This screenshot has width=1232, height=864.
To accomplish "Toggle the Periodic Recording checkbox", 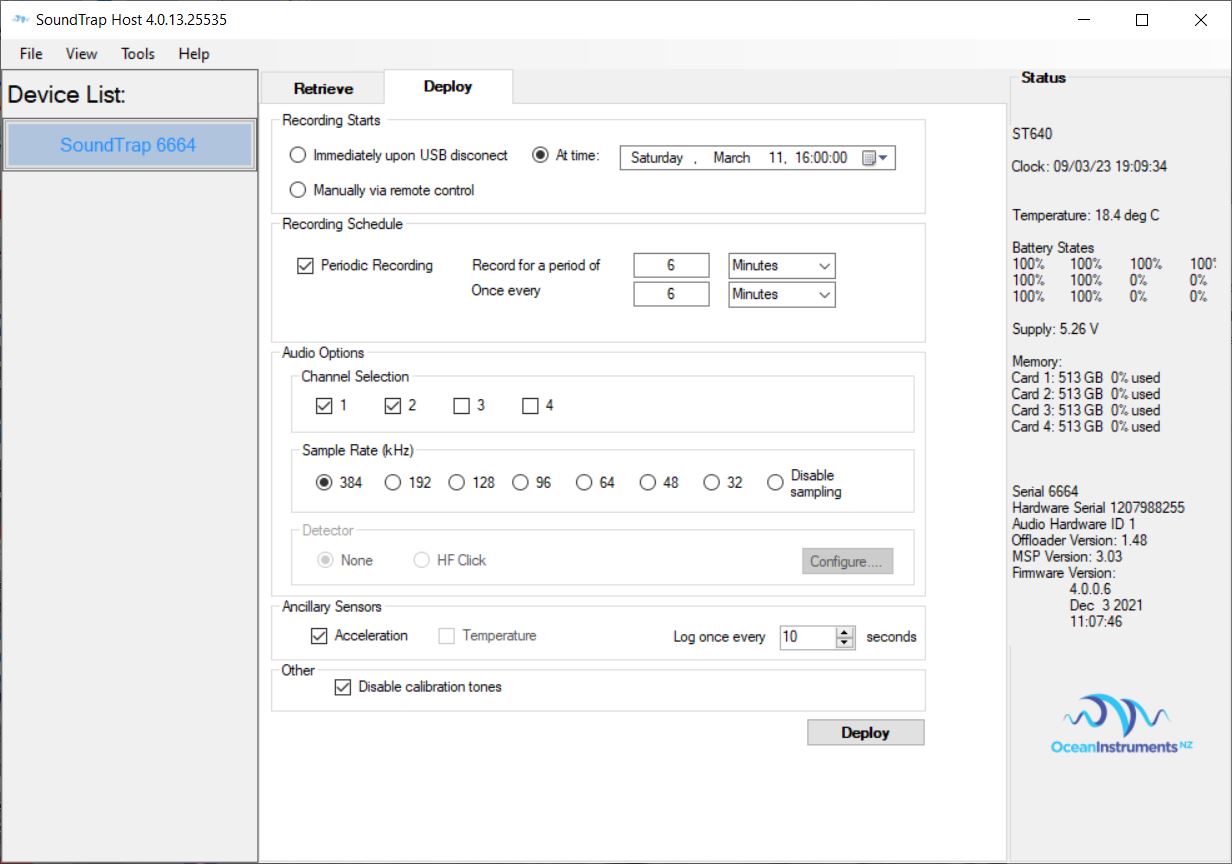I will [306, 266].
